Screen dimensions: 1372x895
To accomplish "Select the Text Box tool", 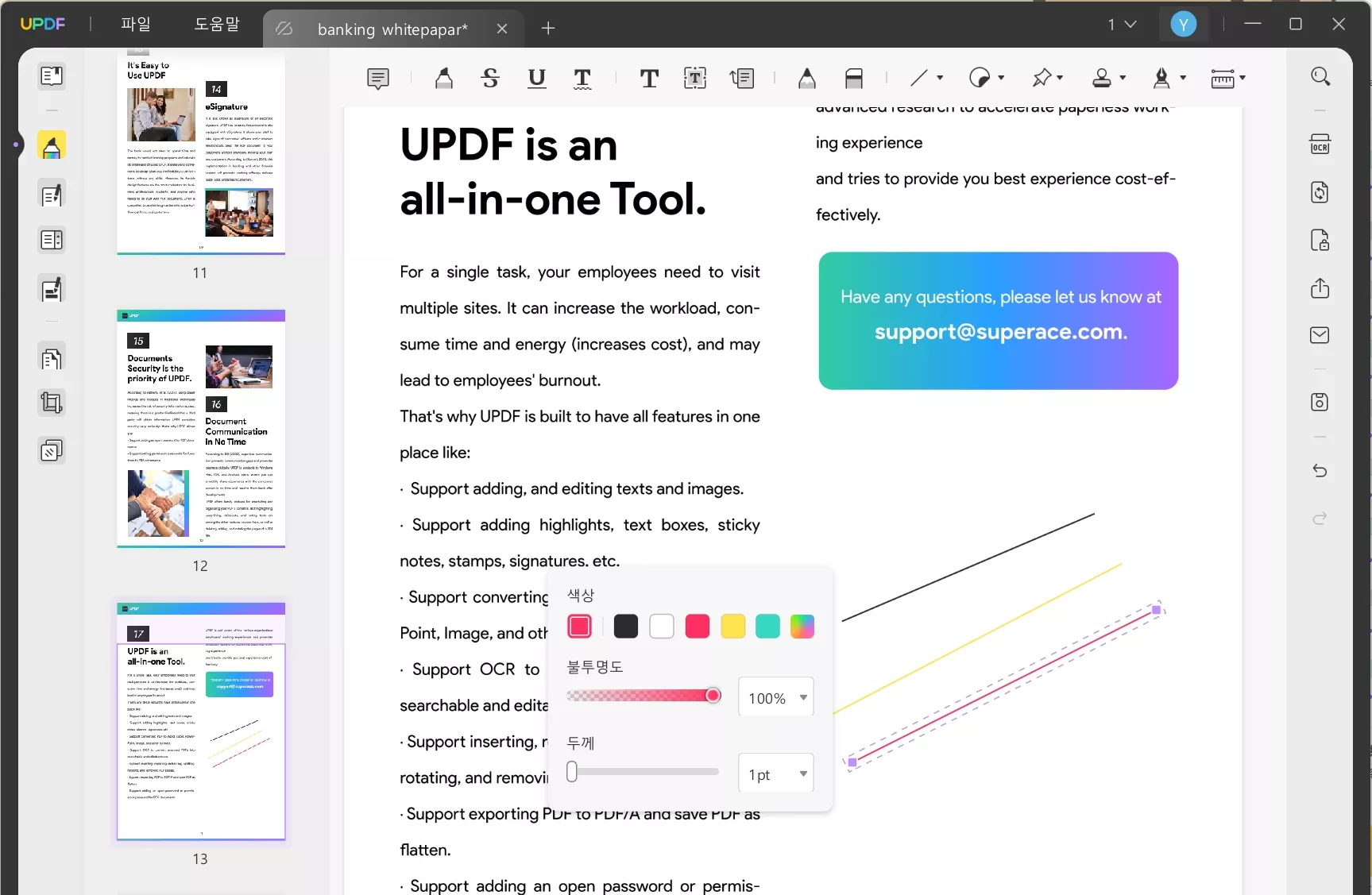I will 695,78.
